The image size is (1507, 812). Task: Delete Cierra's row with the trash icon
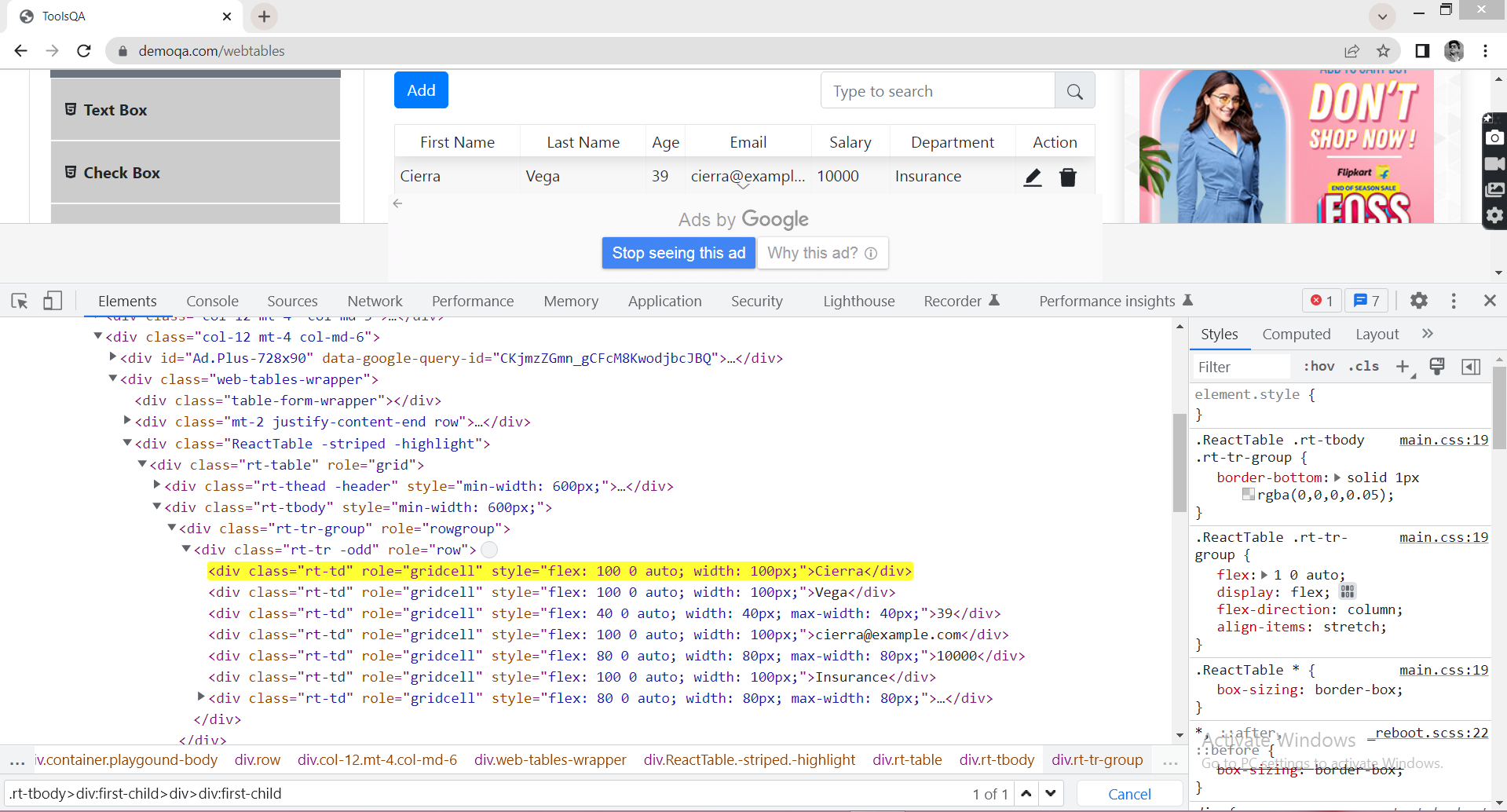[x=1068, y=177]
